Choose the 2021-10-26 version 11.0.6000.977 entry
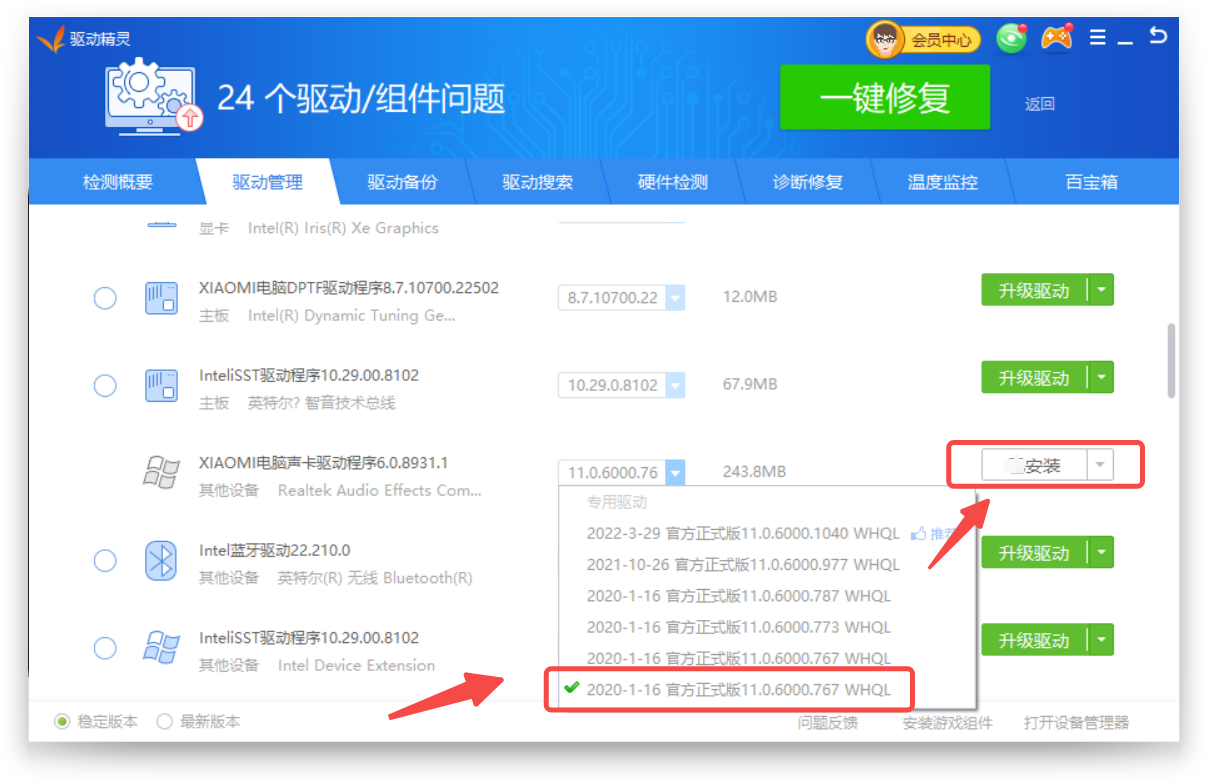The width and height of the screenshot is (1208, 783). [x=742, y=565]
